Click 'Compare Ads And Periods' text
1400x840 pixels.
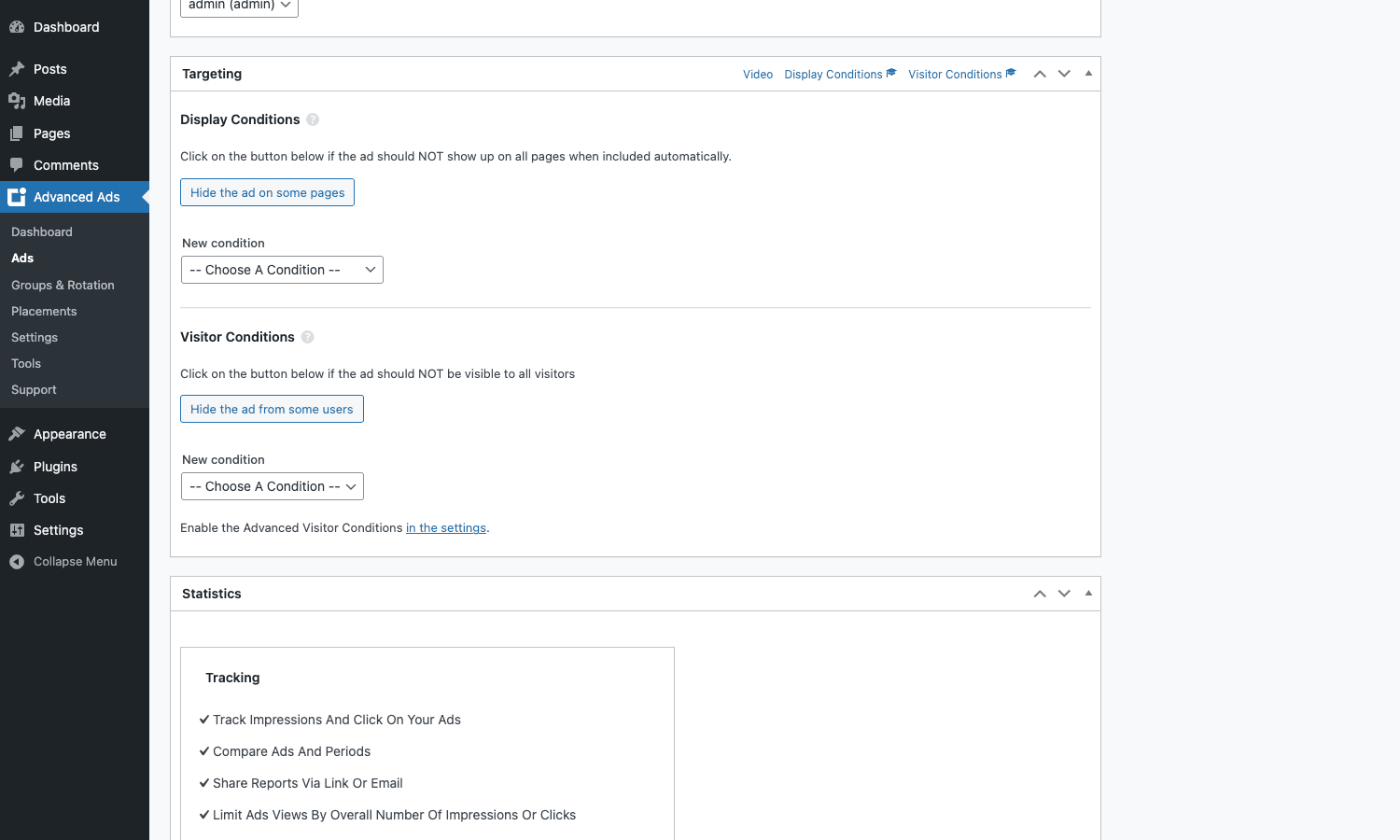[x=291, y=751]
